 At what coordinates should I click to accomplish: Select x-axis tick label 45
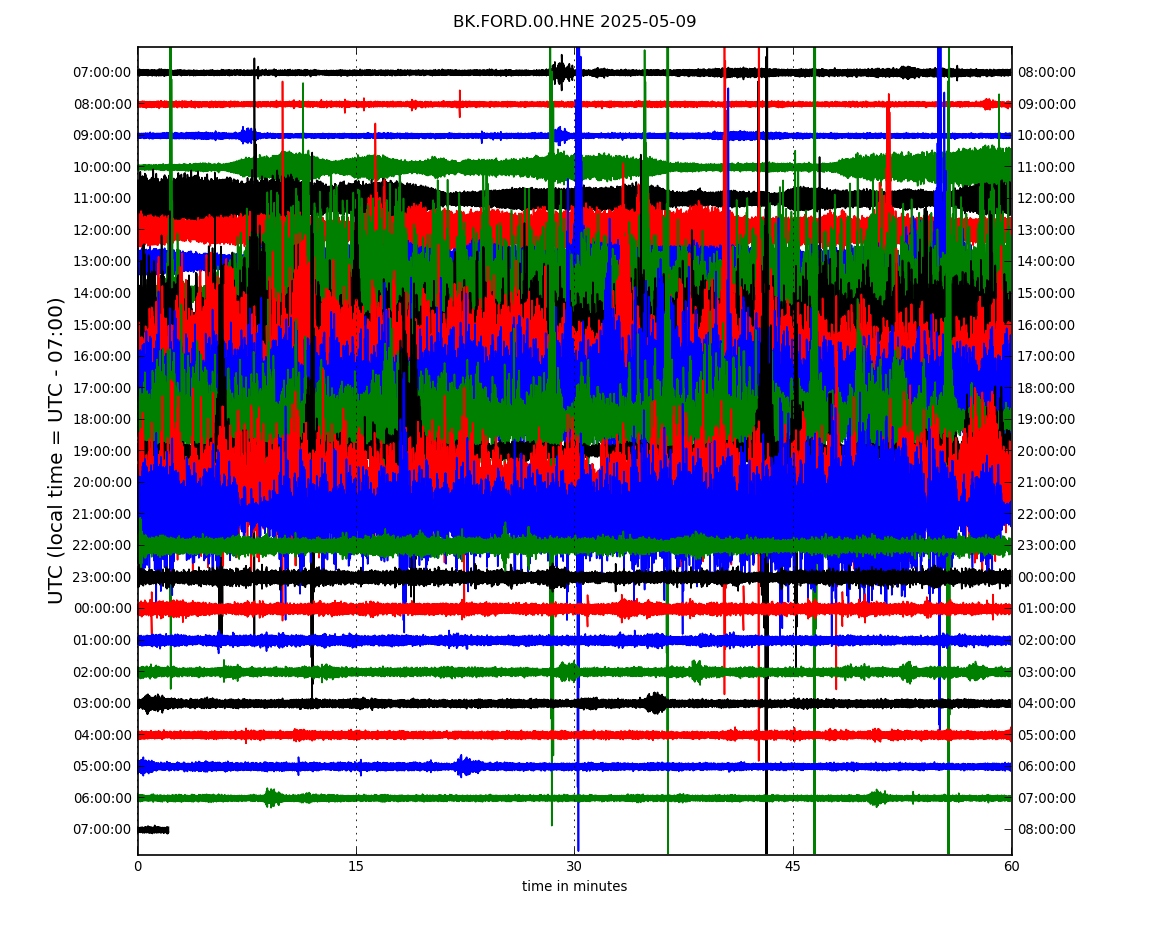pyautogui.click(x=793, y=866)
